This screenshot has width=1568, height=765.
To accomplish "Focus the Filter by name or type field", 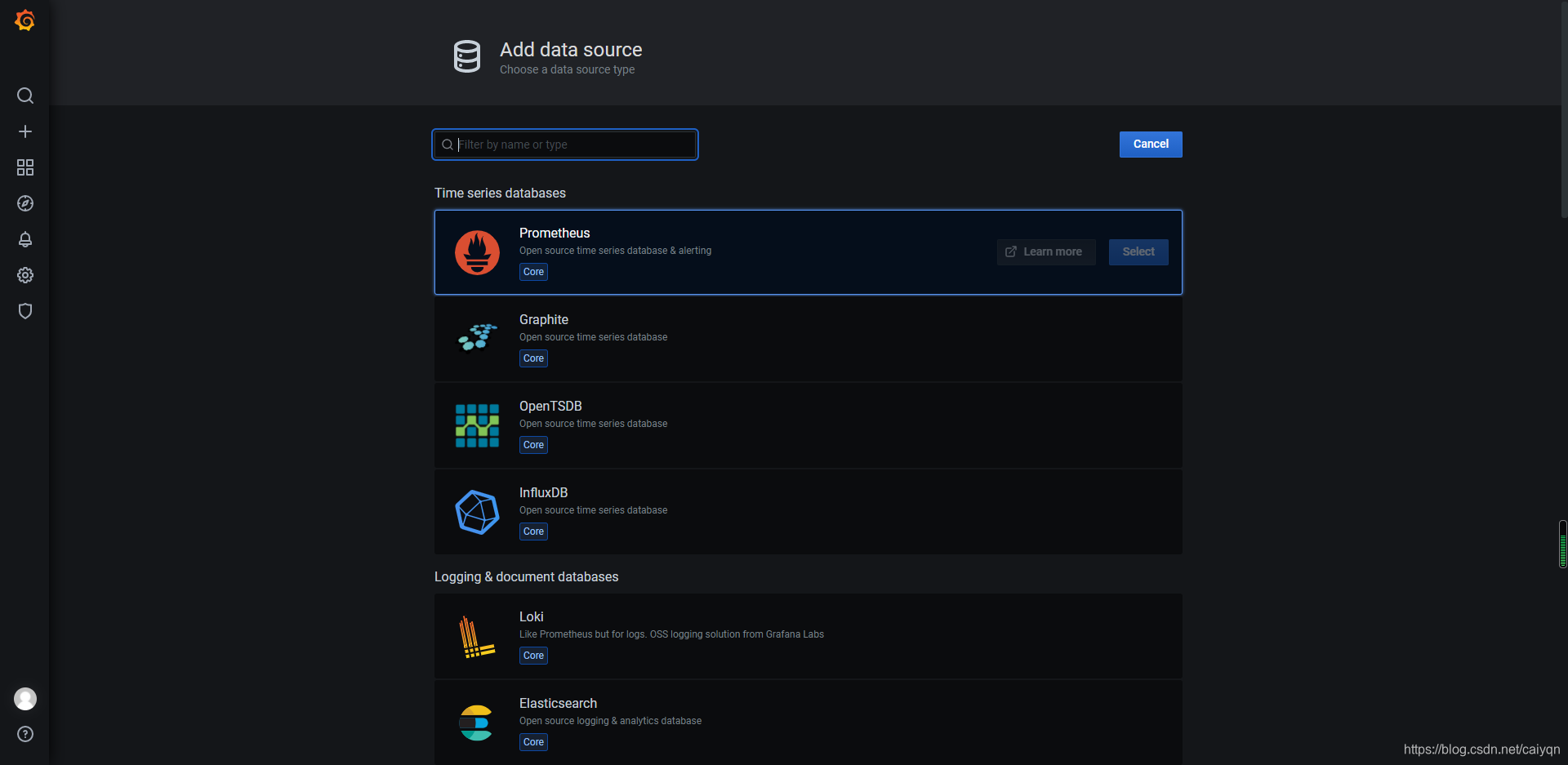I will (x=565, y=145).
